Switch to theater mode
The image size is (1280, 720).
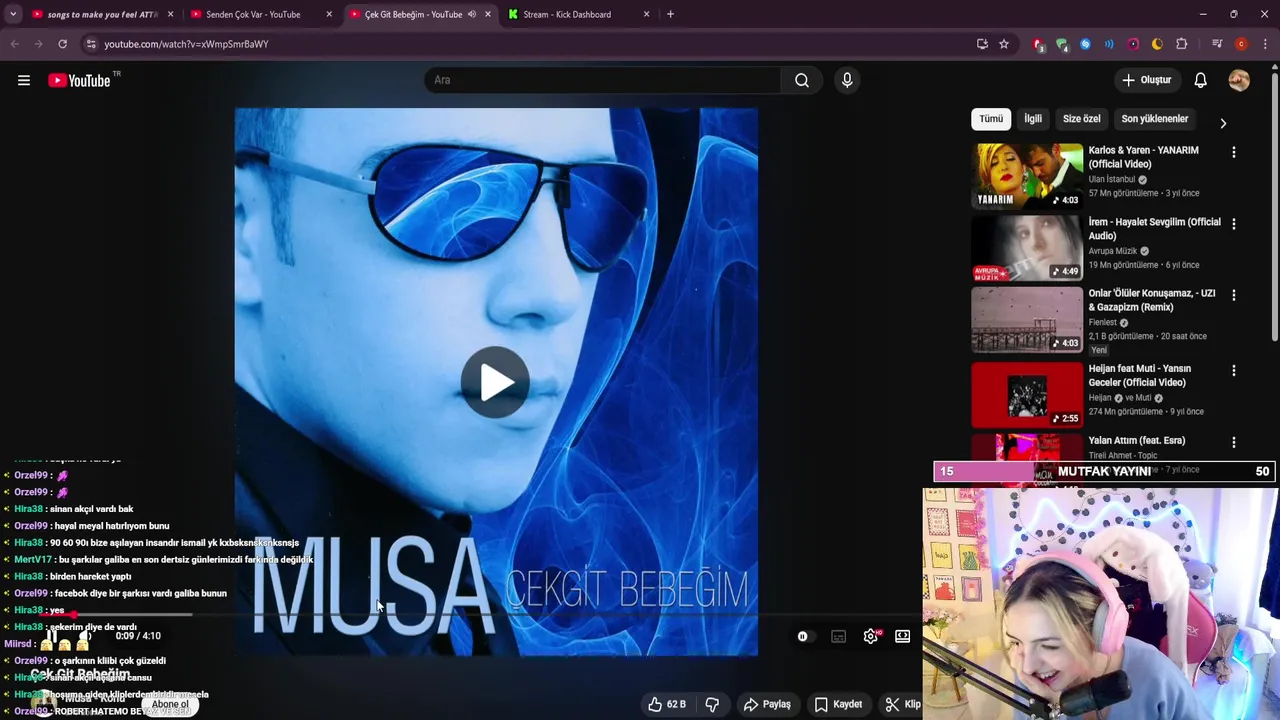point(903,636)
